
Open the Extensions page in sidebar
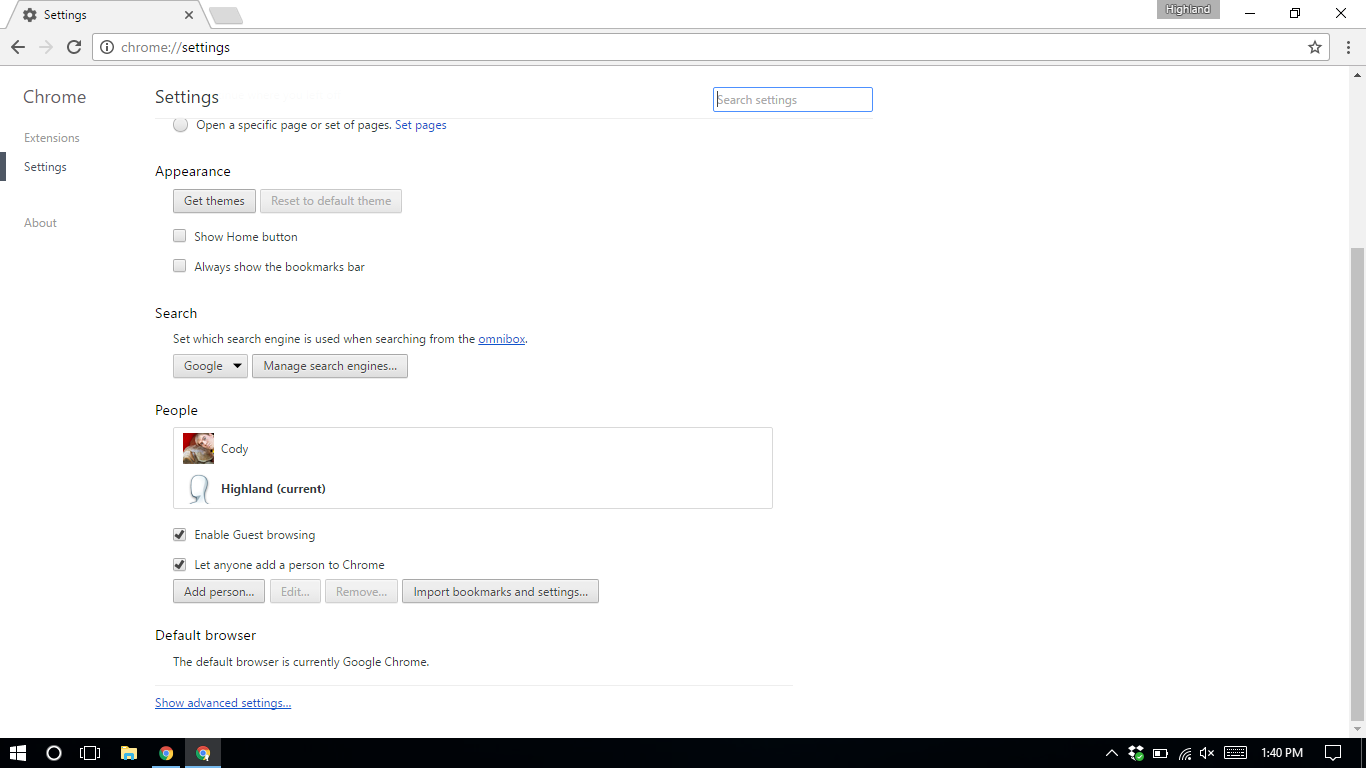click(52, 138)
